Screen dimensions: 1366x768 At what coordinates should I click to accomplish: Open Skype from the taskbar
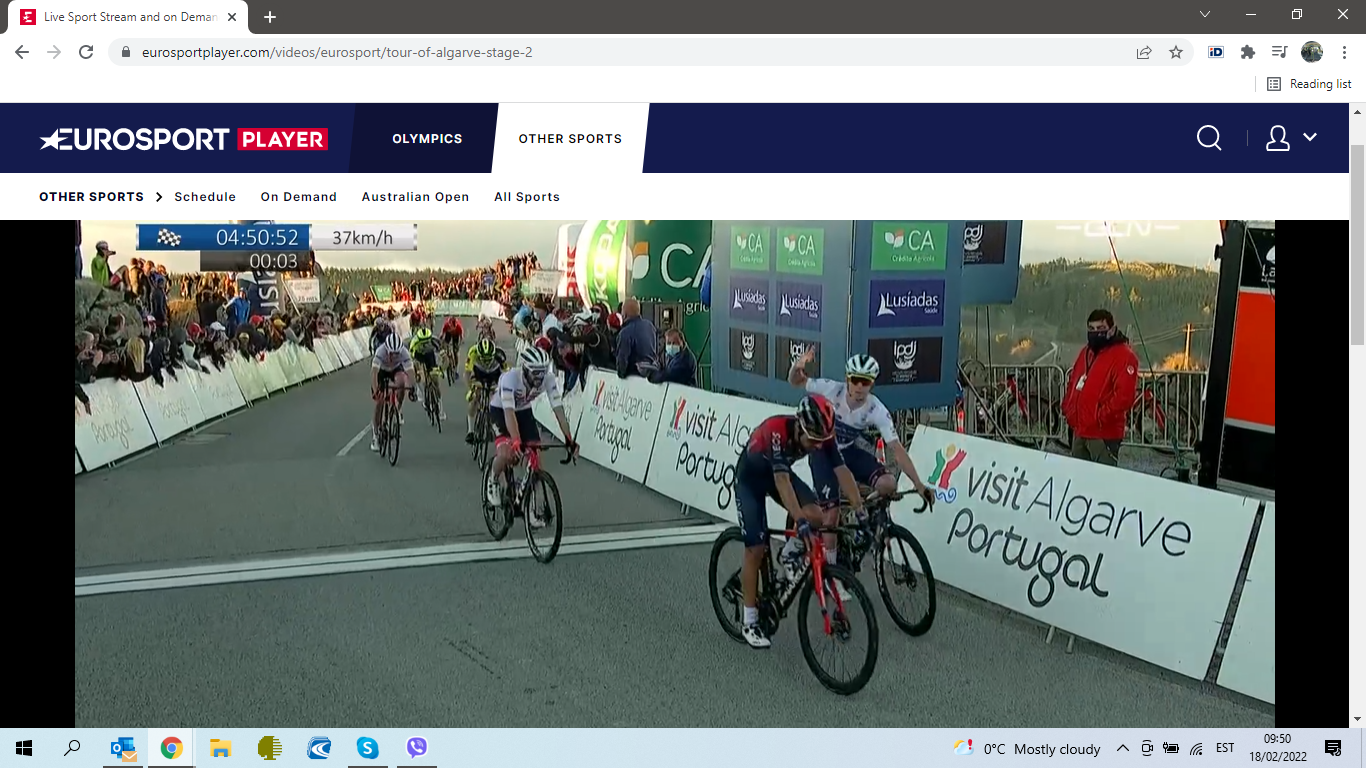point(367,748)
